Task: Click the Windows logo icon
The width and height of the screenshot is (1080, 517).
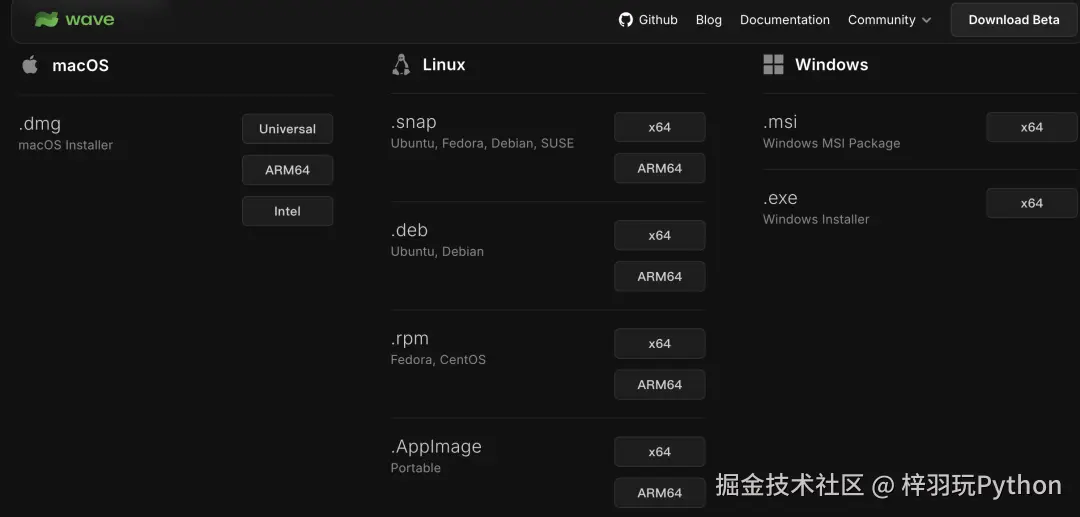Action: (x=773, y=65)
